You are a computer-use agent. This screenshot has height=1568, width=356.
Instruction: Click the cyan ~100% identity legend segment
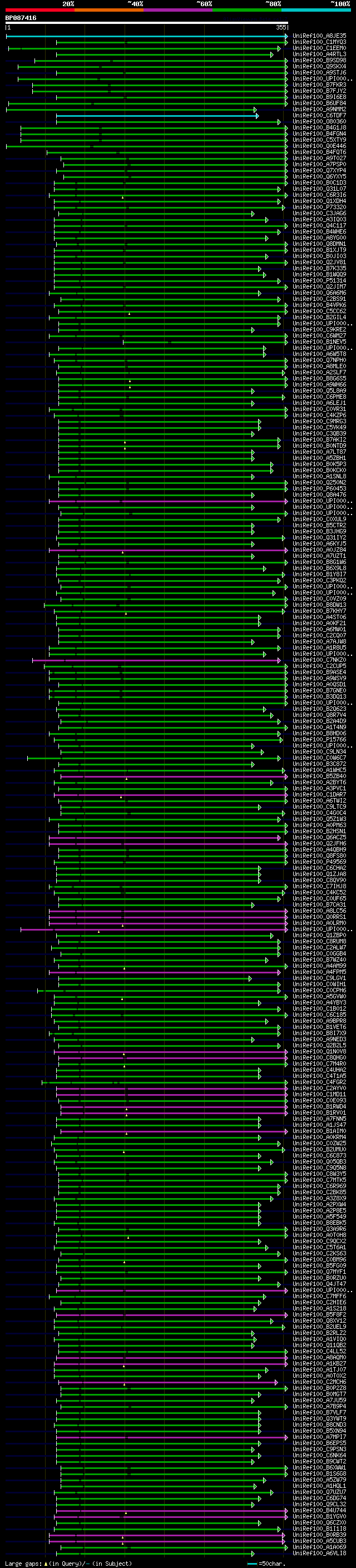(316, 10)
